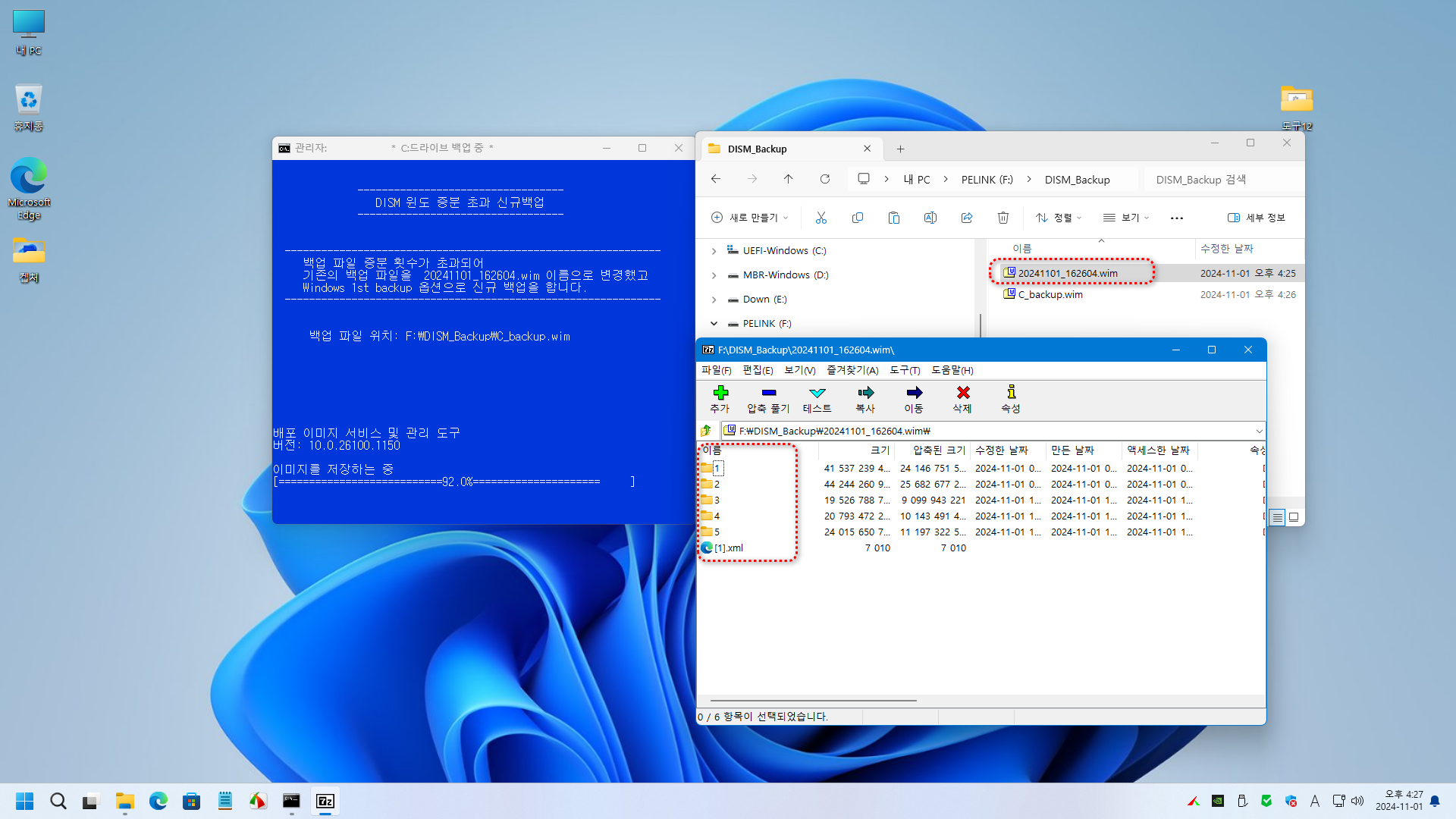The height and width of the screenshot is (819, 1456).
Task: Click the Explorer Cut icon
Action: (x=821, y=218)
